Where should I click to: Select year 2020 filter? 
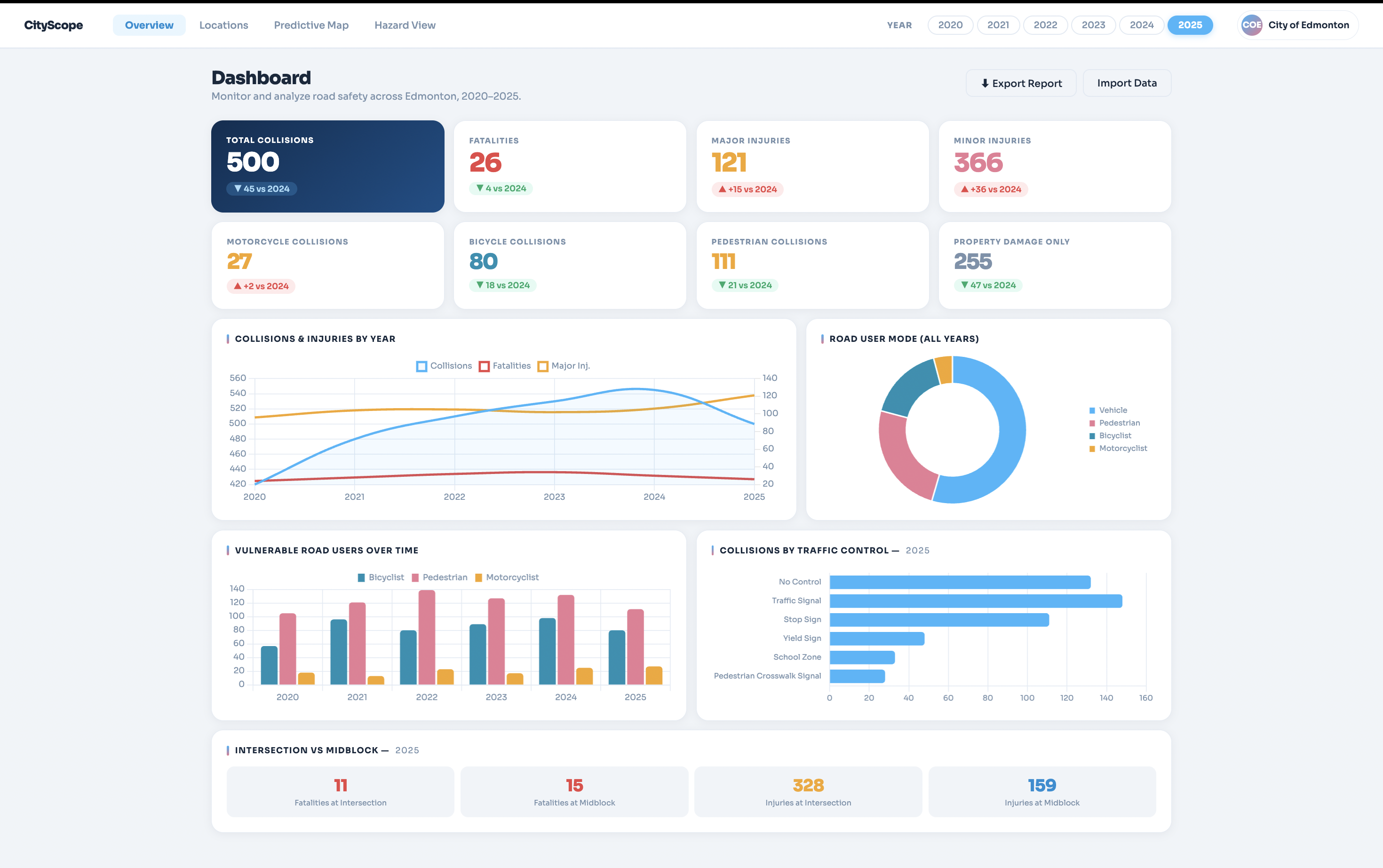tap(950, 25)
